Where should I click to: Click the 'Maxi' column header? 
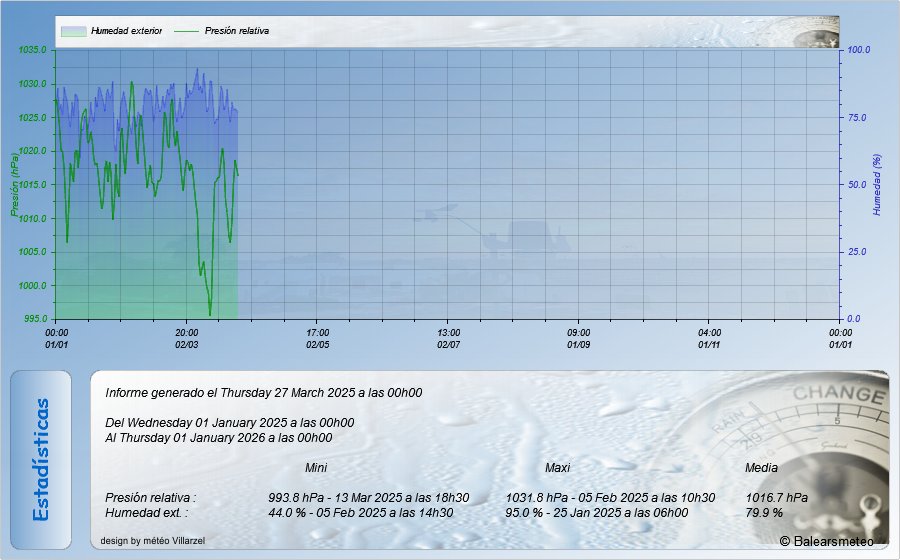pos(557,468)
